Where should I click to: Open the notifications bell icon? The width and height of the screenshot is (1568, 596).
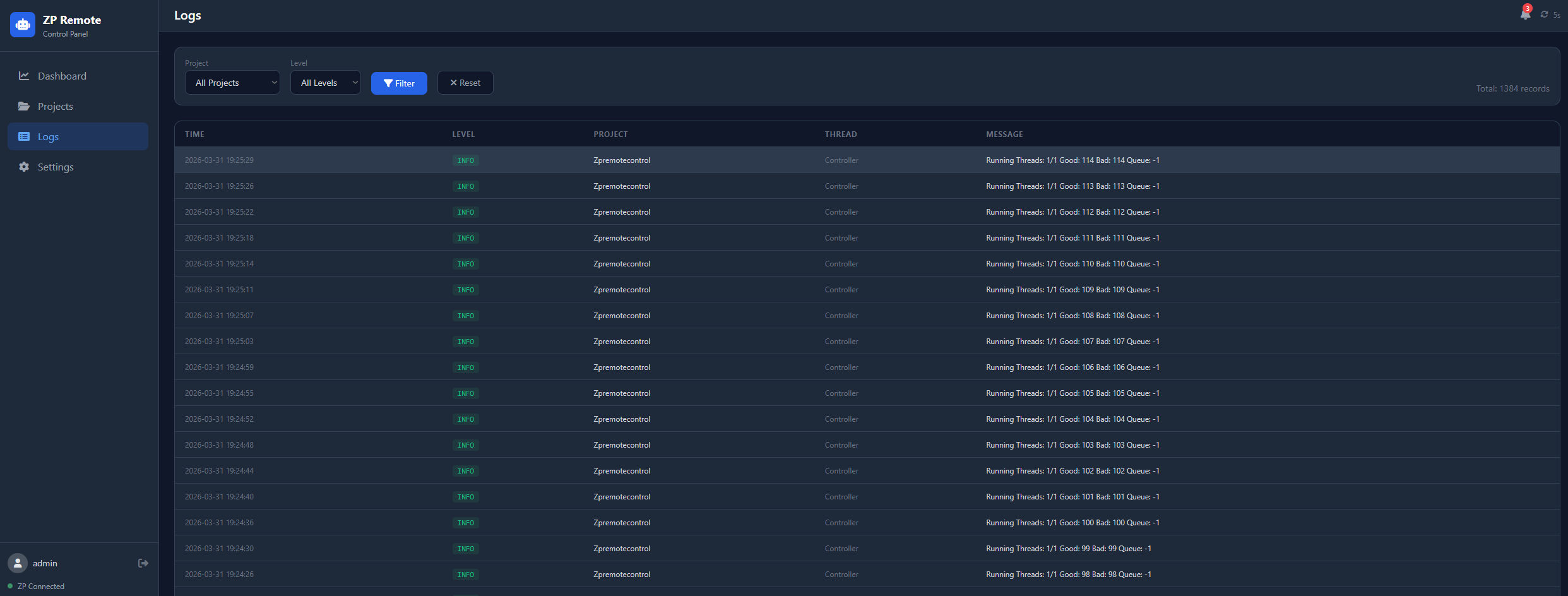[x=1525, y=15]
